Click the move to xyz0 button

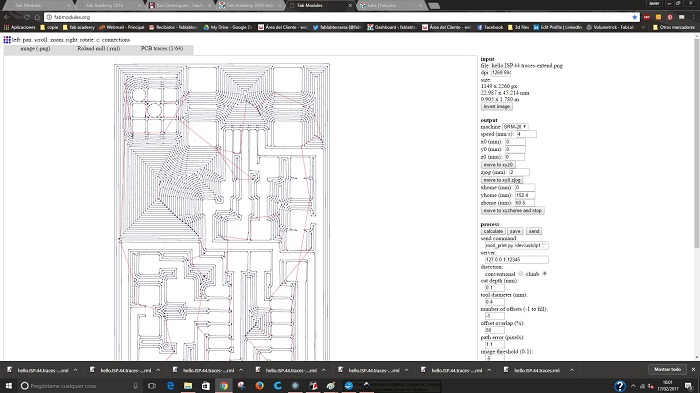click(x=498, y=165)
